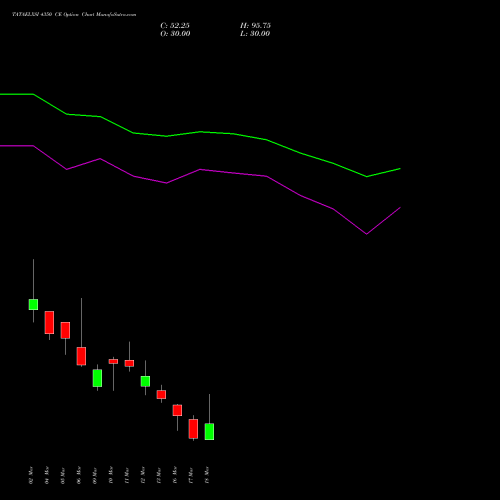The width and height of the screenshot is (500, 500).
Task: Select the close value 'C: 52.25'
Action: [x=175, y=26]
